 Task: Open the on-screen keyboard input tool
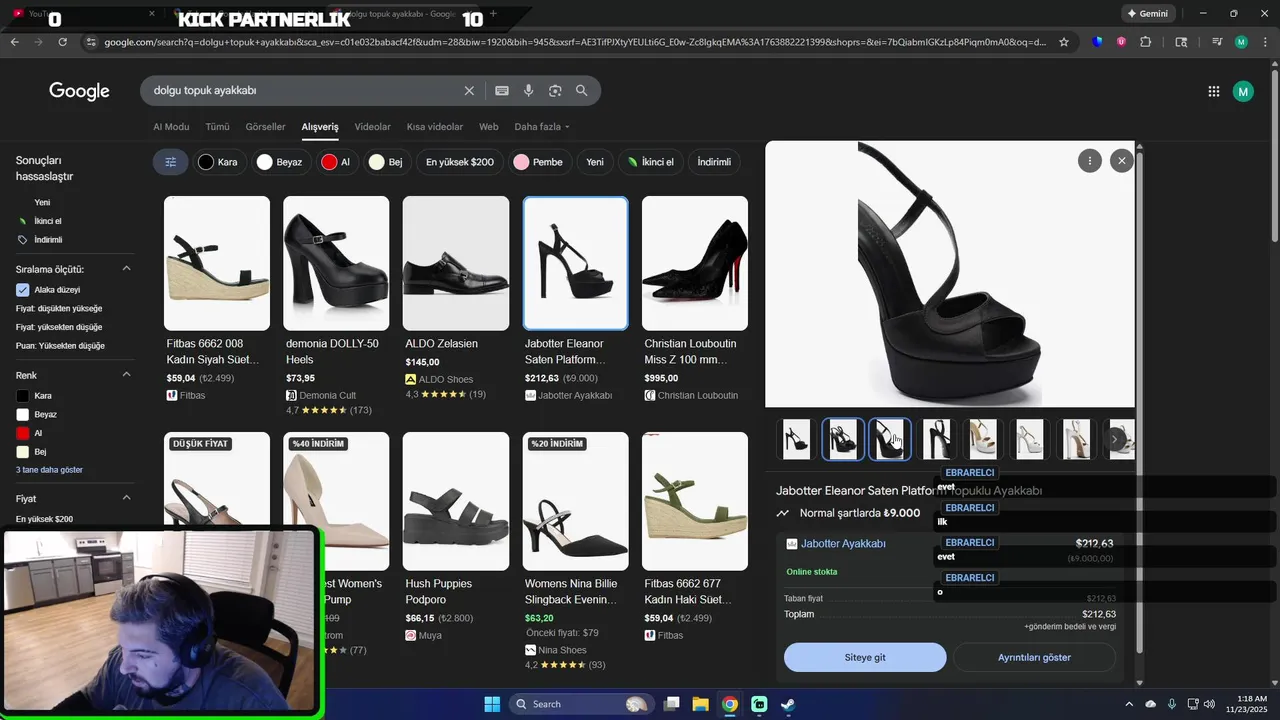click(502, 90)
